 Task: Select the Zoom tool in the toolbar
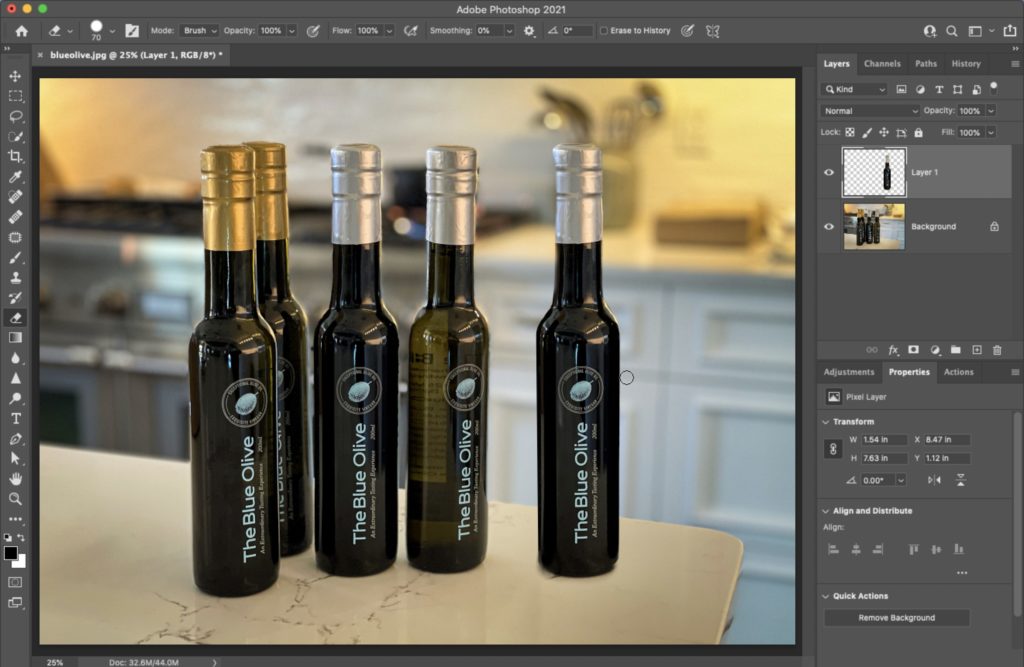coord(15,499)
